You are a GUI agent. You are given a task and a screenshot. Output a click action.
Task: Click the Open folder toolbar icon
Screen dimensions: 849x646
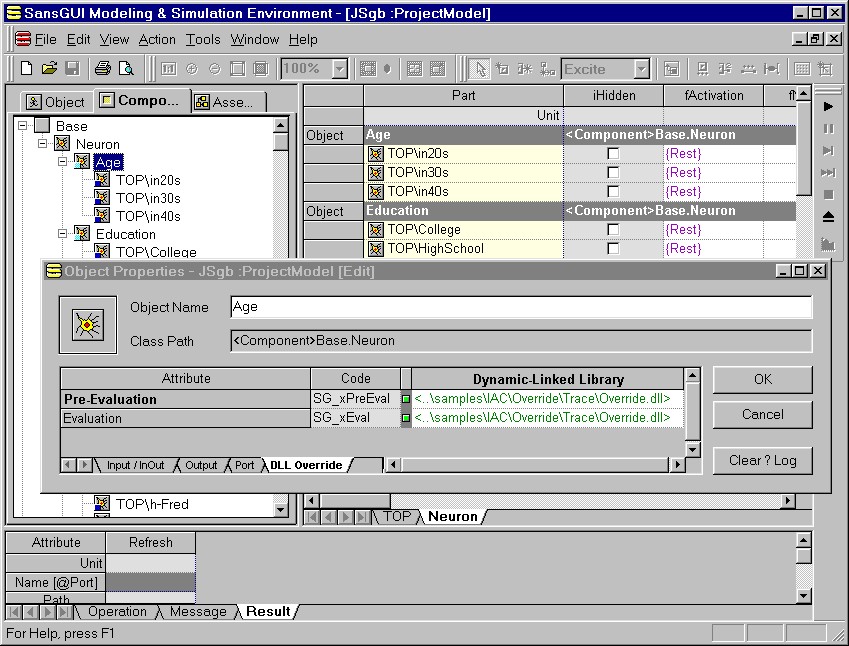coord(49,69)
